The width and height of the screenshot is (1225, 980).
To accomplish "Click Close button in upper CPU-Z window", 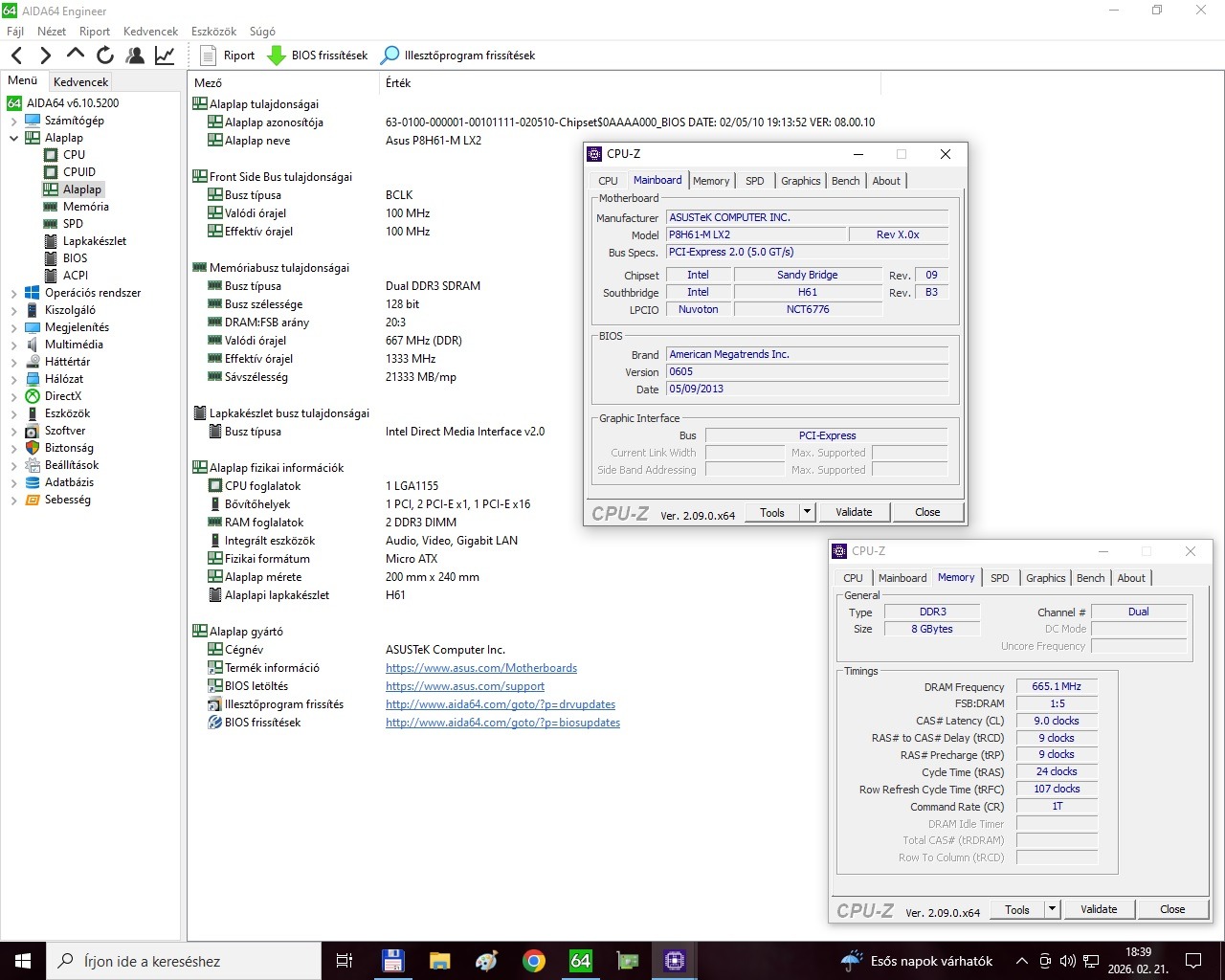I will coord(927,512).
